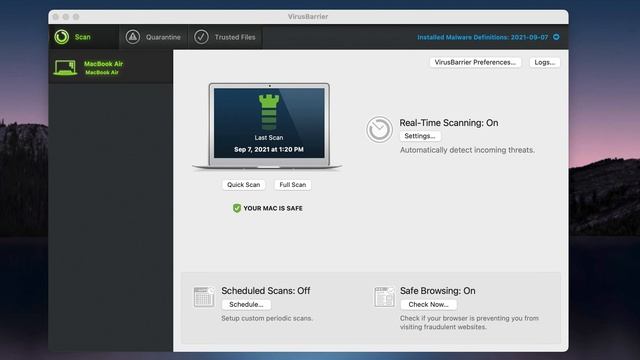The height and width of the screenshot is (360, 640).
Task: Click the Installed Malware Definitions text
Action: 482,37
